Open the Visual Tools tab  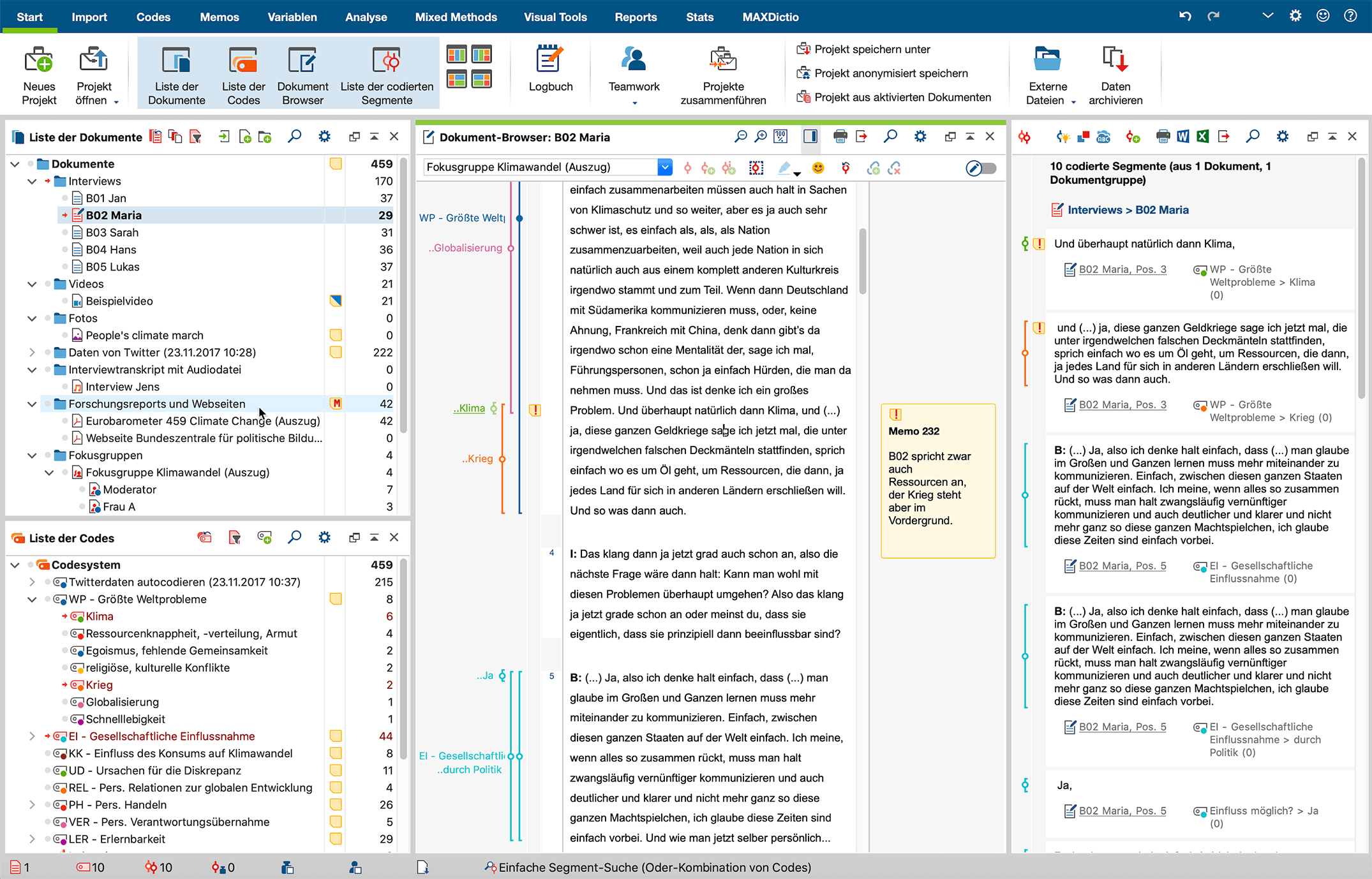555,17
